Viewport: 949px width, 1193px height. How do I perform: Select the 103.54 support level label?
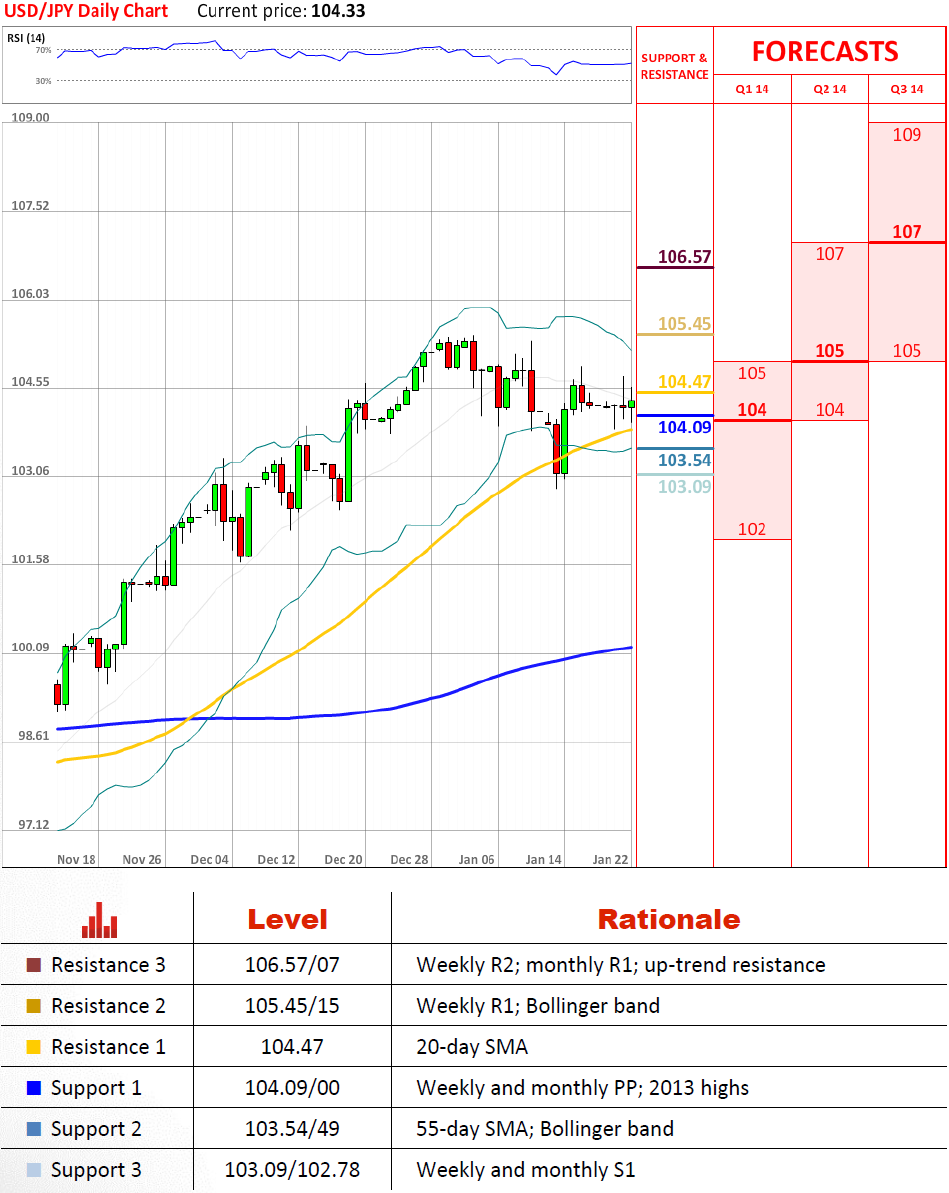(684, 460)
